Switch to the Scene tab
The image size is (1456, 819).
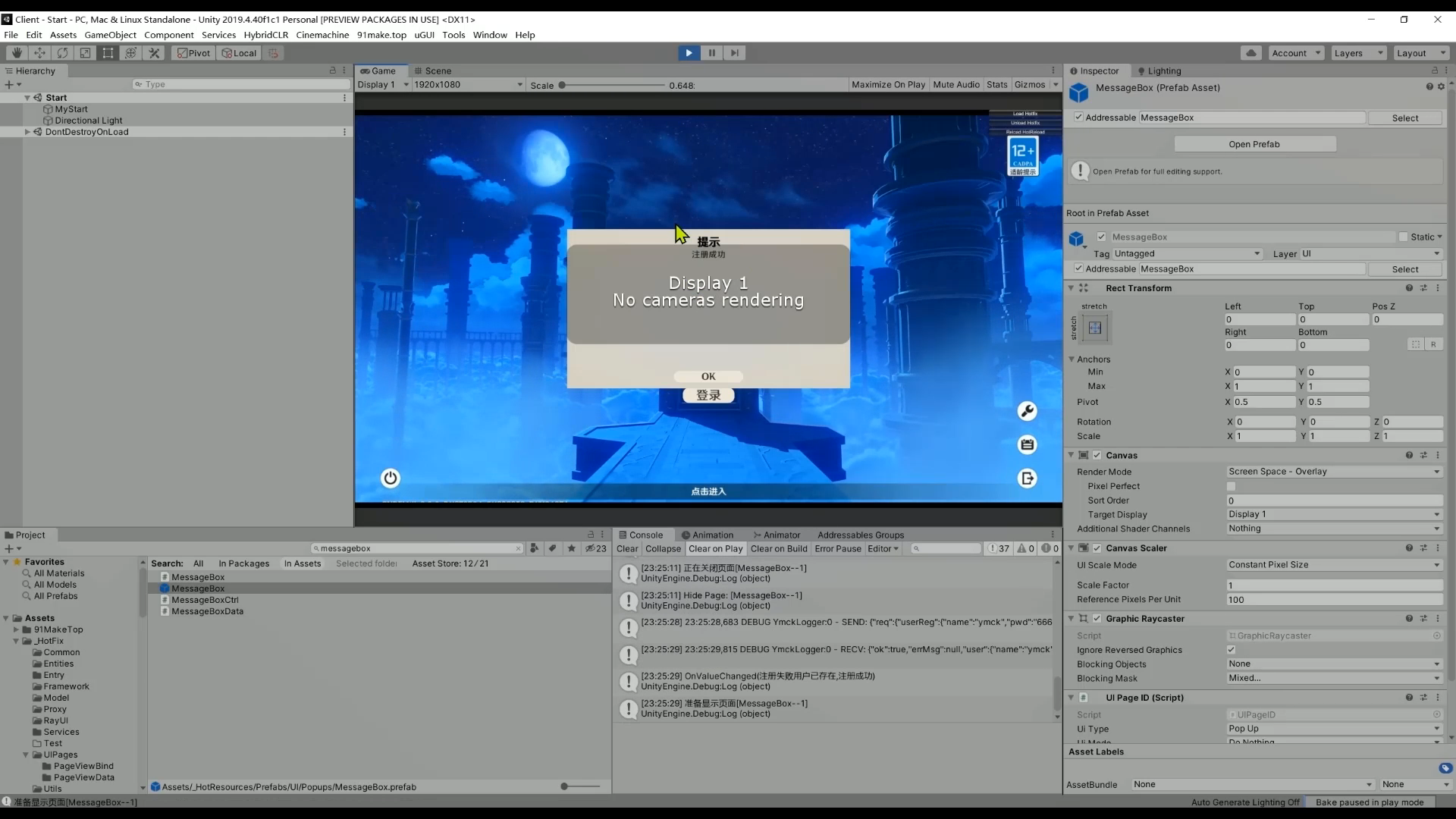[432, 71]
